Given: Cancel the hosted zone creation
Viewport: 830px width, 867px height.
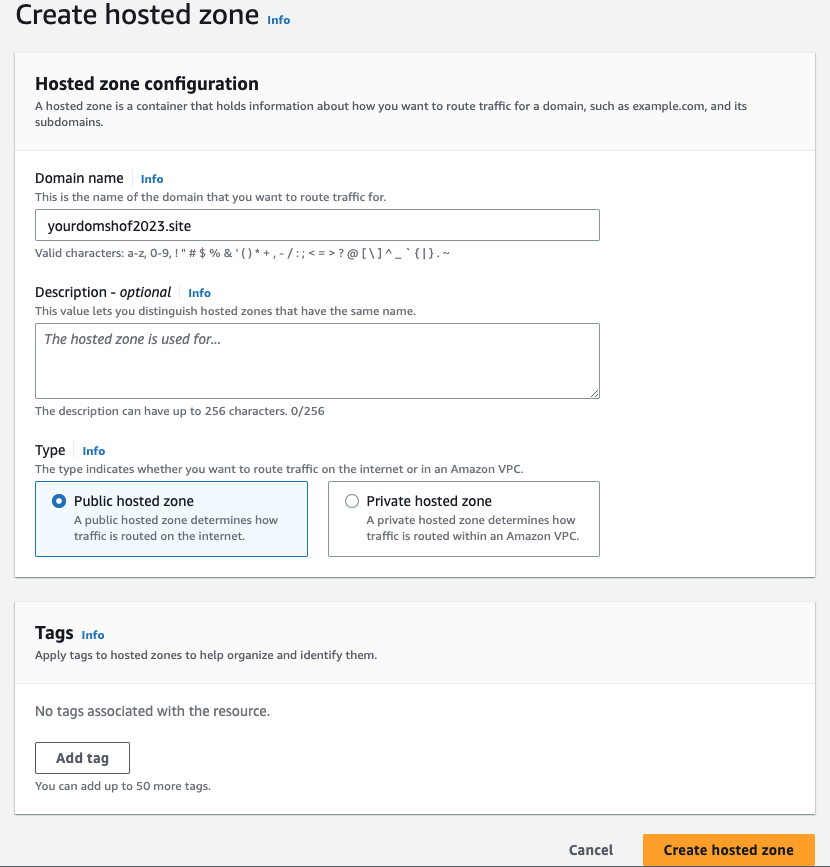Looking at the screenshot, I should [591, 850].
